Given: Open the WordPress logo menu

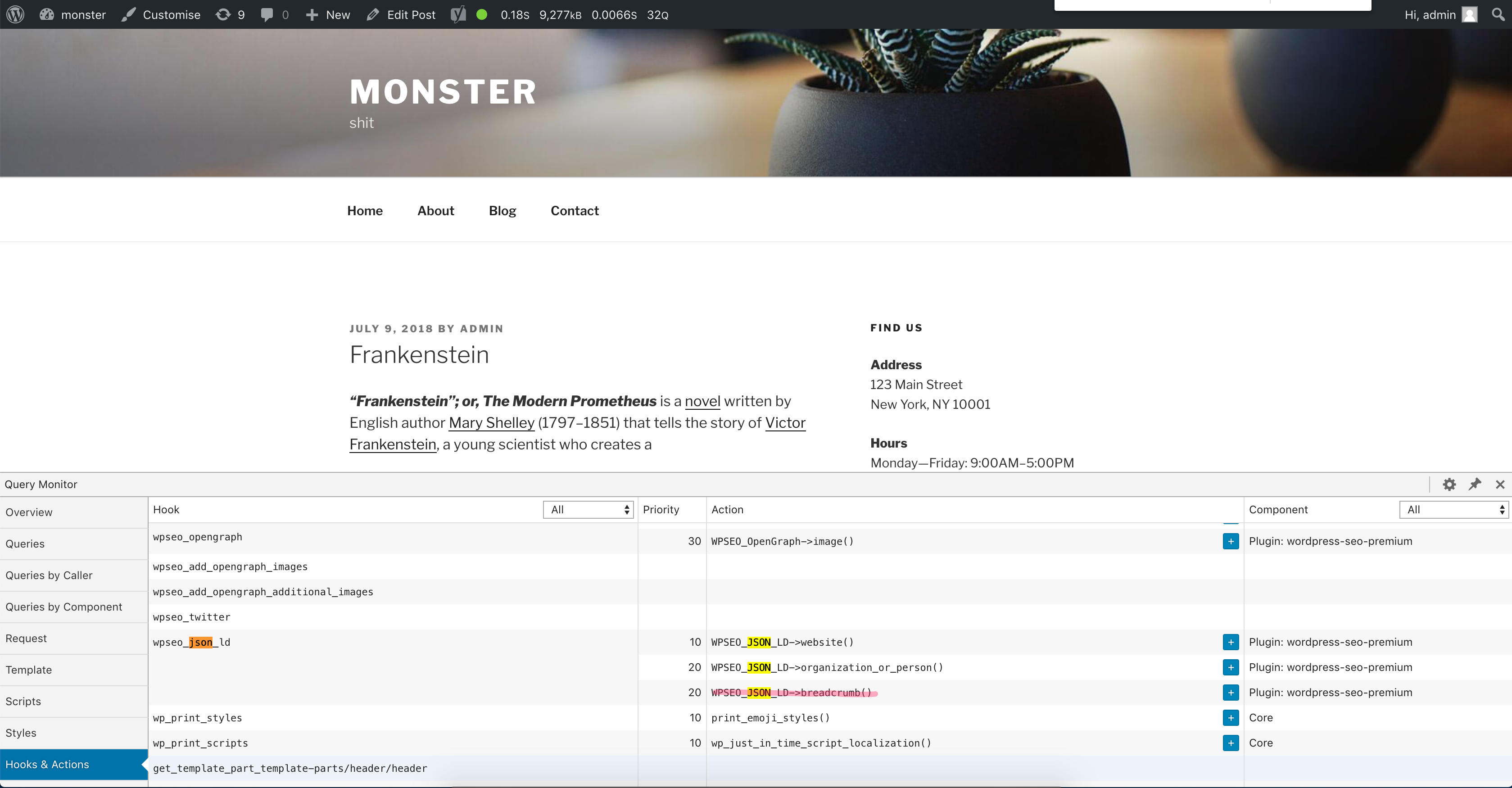Looking at the screenshot, I should pyautogui.click(x=15, y=15).
